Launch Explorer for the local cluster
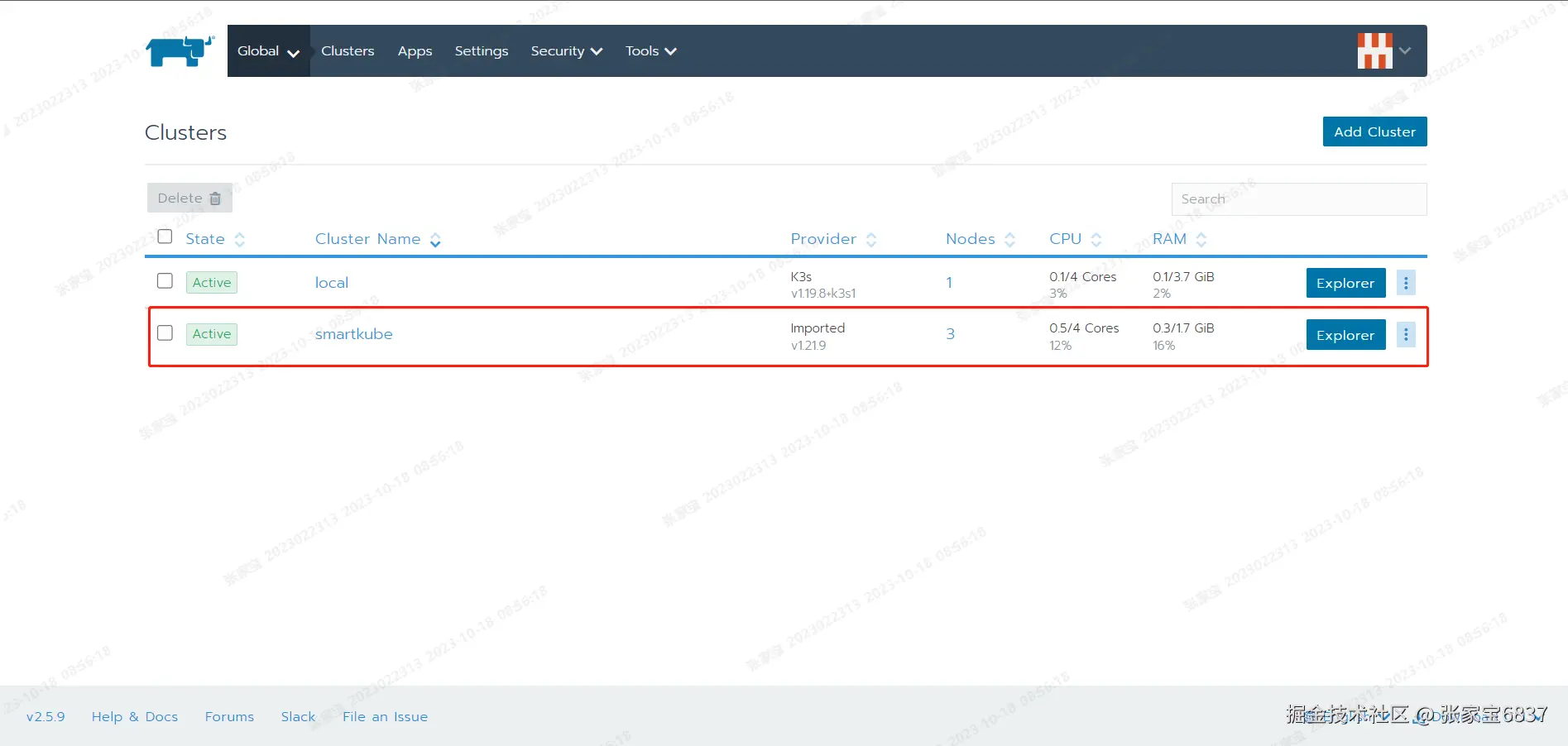The width and height of the screenshot is (1568, 746). pos(1345,283)
